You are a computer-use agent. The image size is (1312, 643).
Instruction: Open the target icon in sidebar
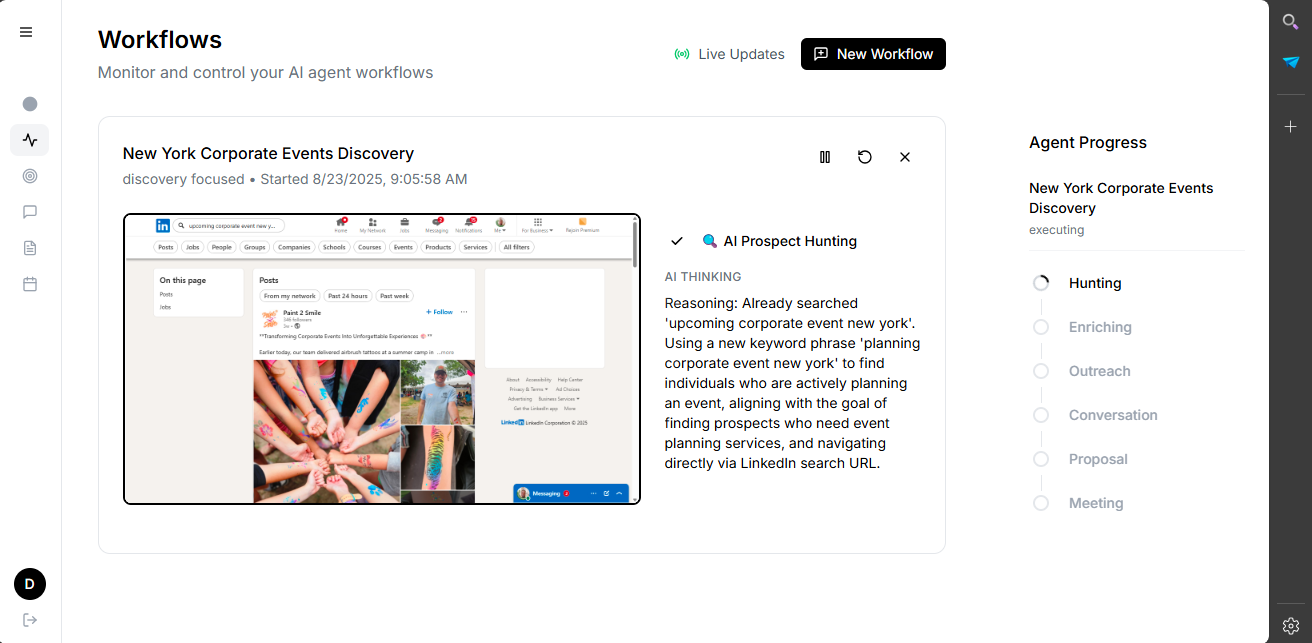coord(30,176)
